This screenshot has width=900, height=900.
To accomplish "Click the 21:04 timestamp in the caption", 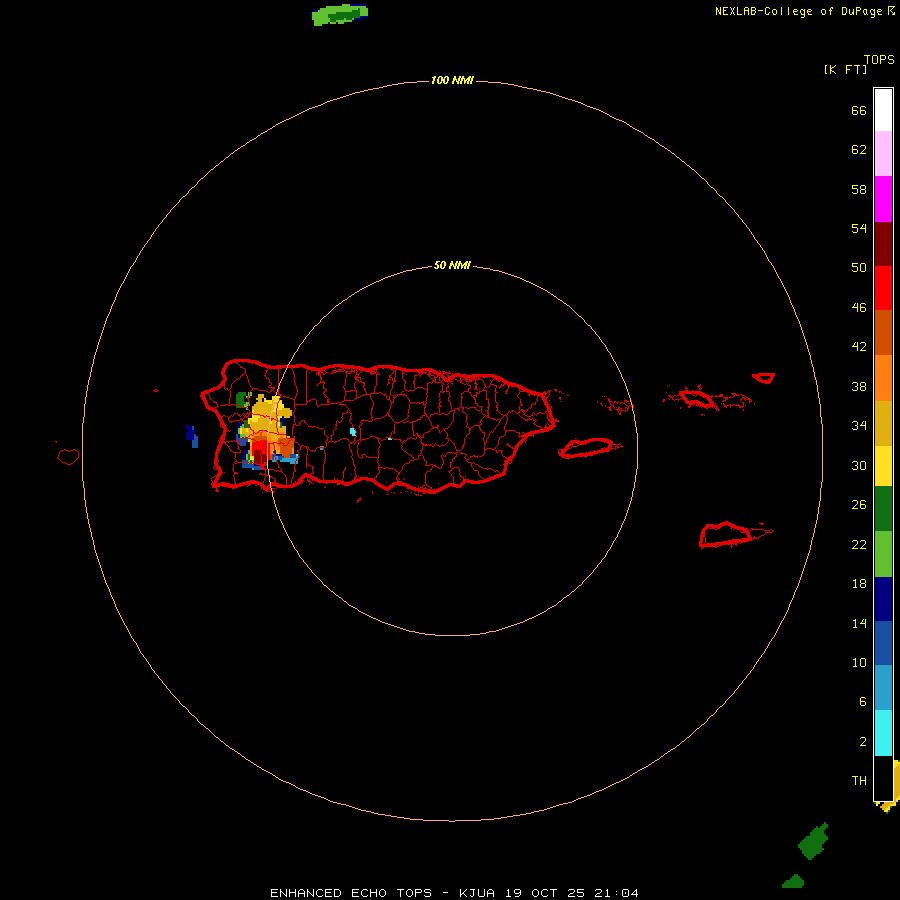I will 616,893.
